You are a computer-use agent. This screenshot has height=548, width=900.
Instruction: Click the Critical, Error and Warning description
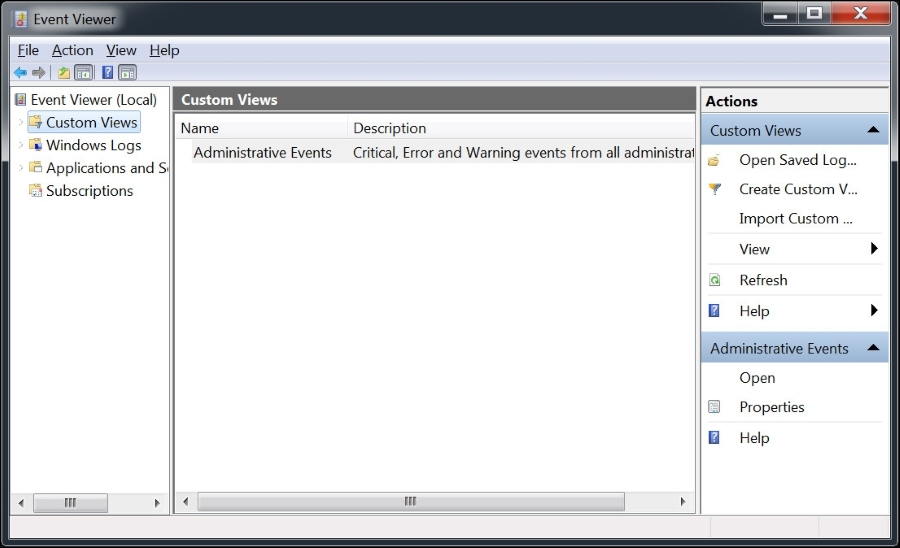tap(523, 153)
